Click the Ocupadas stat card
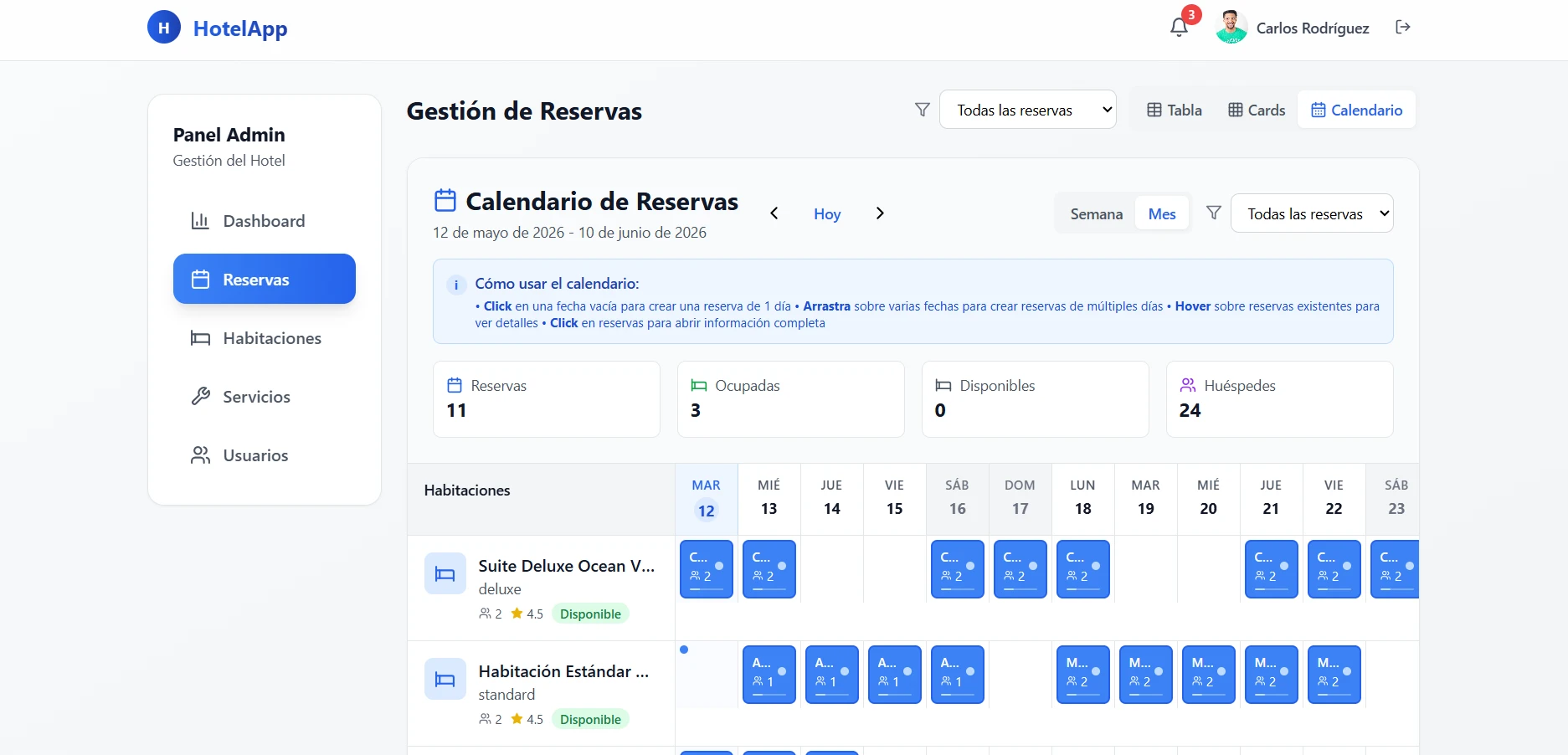This screenshot has height=755, width=1568. (791, 399)
